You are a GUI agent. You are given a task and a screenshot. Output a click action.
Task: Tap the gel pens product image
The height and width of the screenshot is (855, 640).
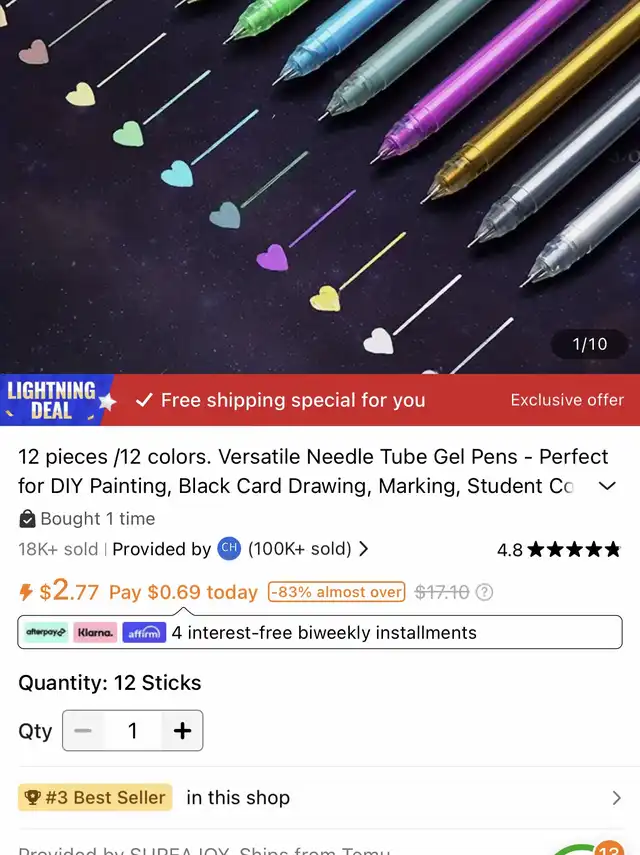pyautogui.click(x=320, y=186)
